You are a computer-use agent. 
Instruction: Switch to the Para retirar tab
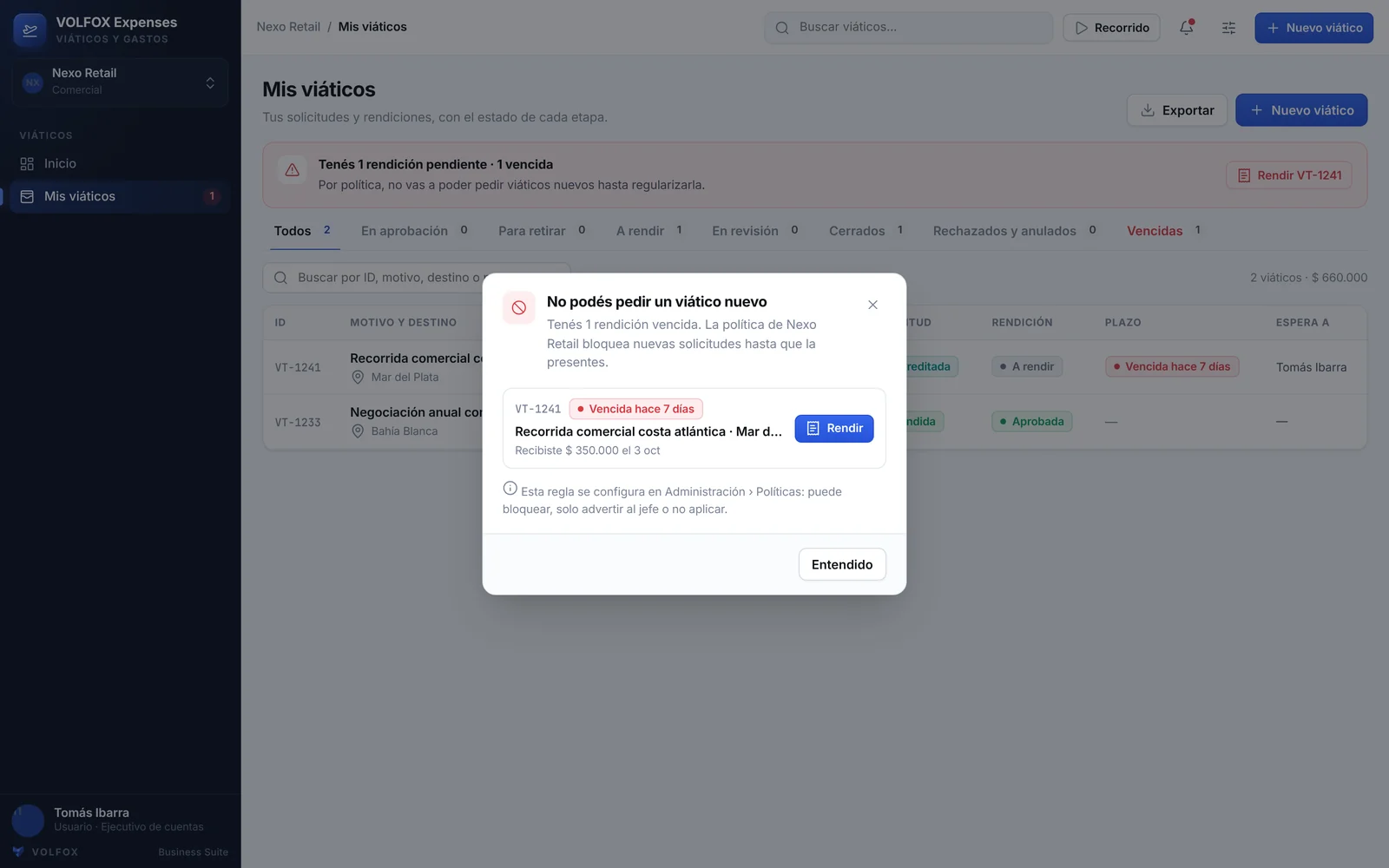(542, 231)
